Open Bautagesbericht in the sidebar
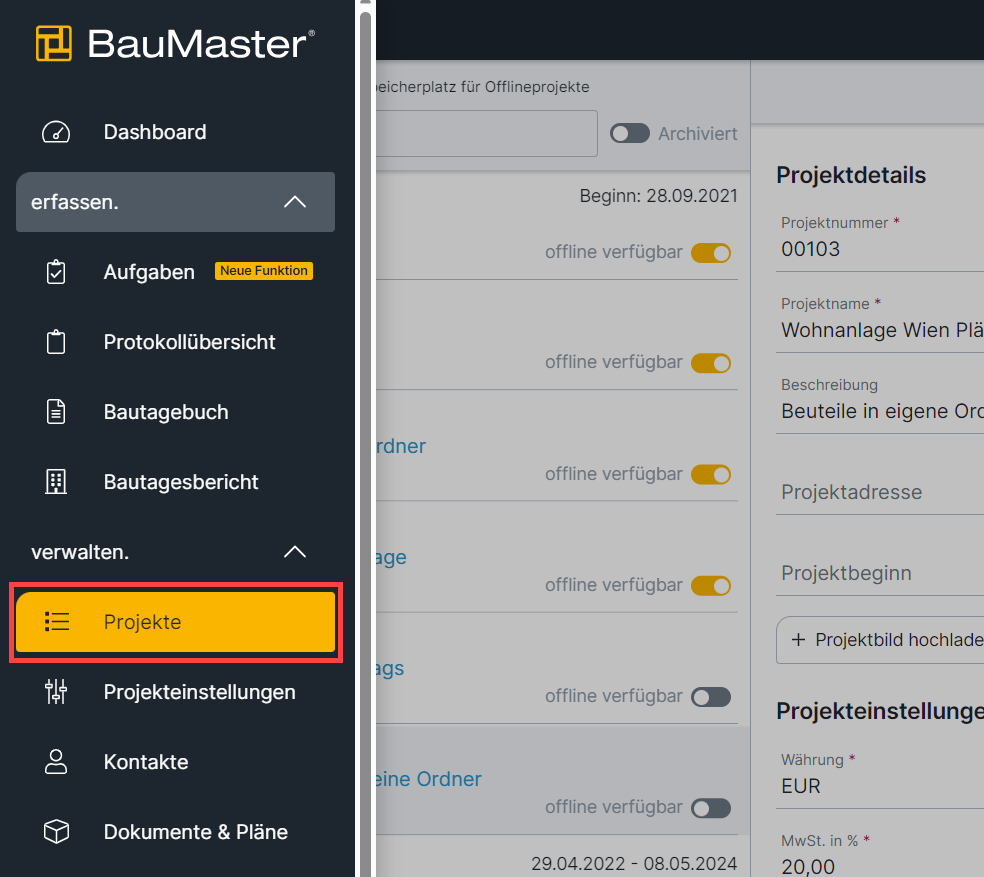The width and height of the screenshot is (984, 877). click(175, 482)
